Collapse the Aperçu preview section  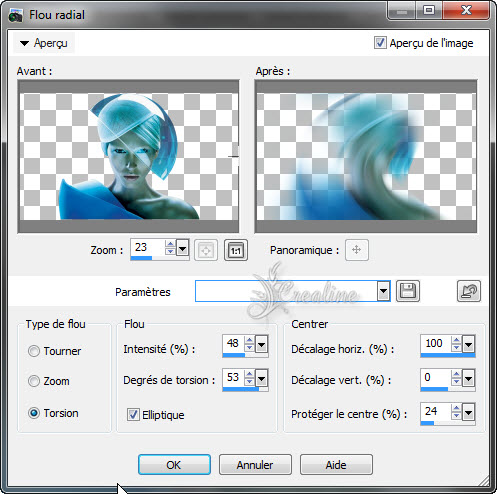pos(24,43)
